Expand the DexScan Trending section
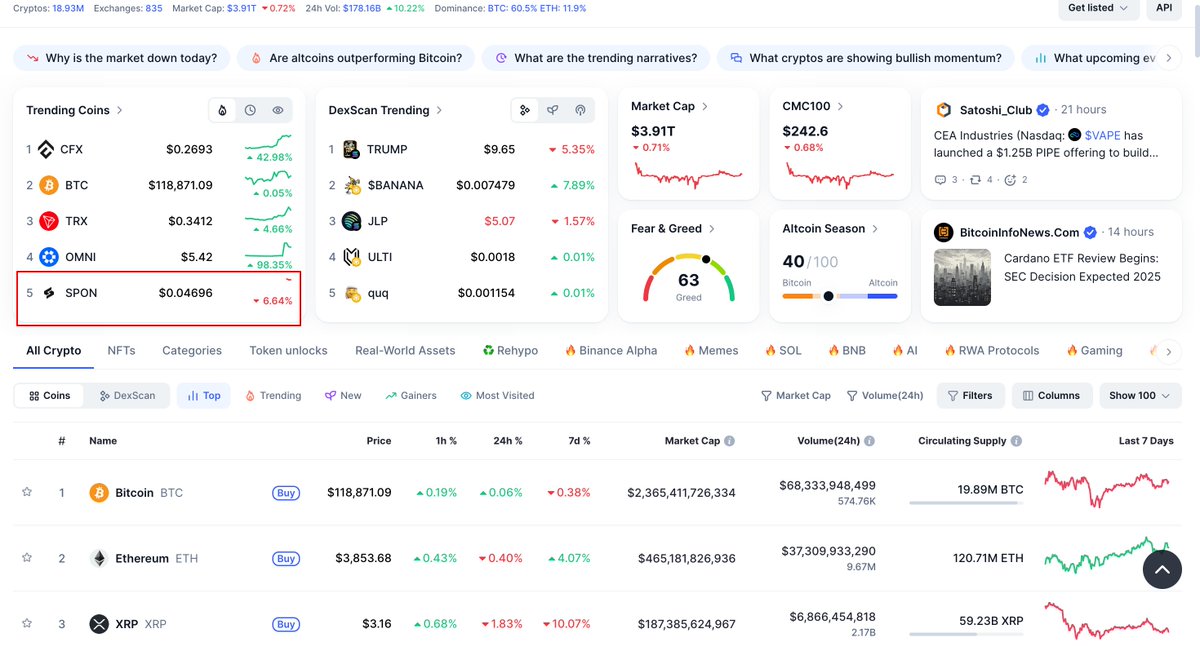The image size is (1200, 651). pyautogui.click(x=386, y=110)
